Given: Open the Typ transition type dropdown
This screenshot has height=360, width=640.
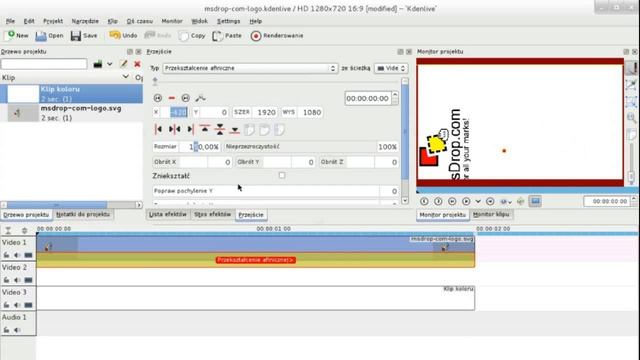Looking at the screenshot, I should [250, 68].
